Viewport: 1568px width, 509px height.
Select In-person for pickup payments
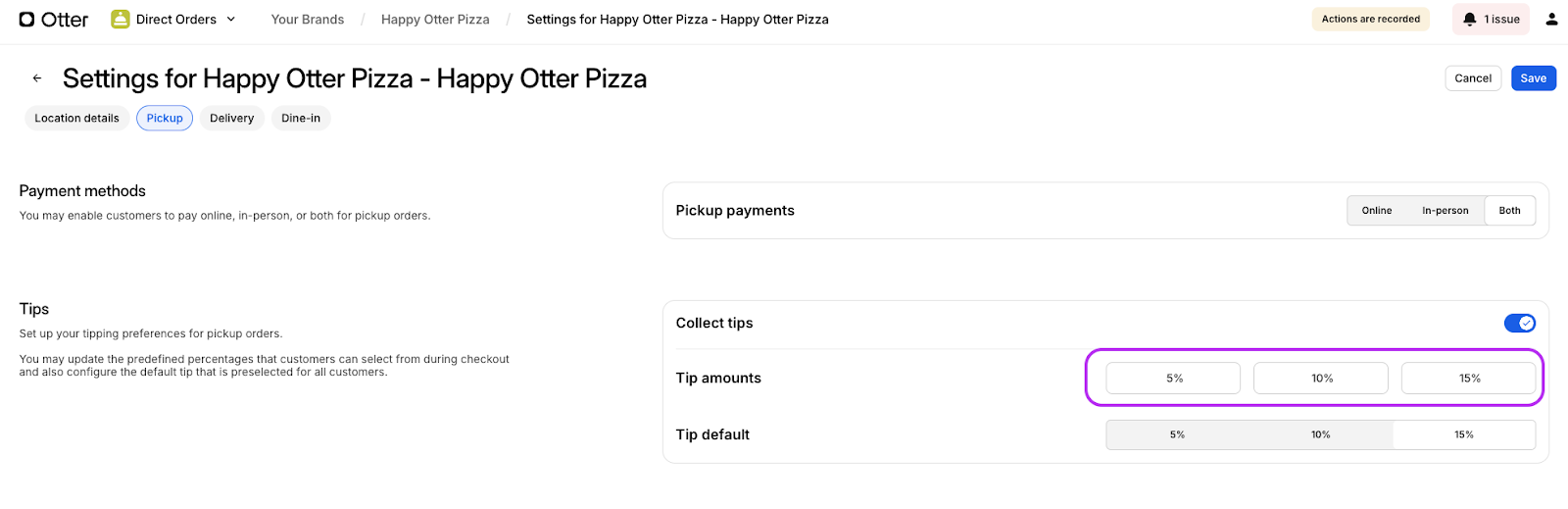(x=1445, y=211)
